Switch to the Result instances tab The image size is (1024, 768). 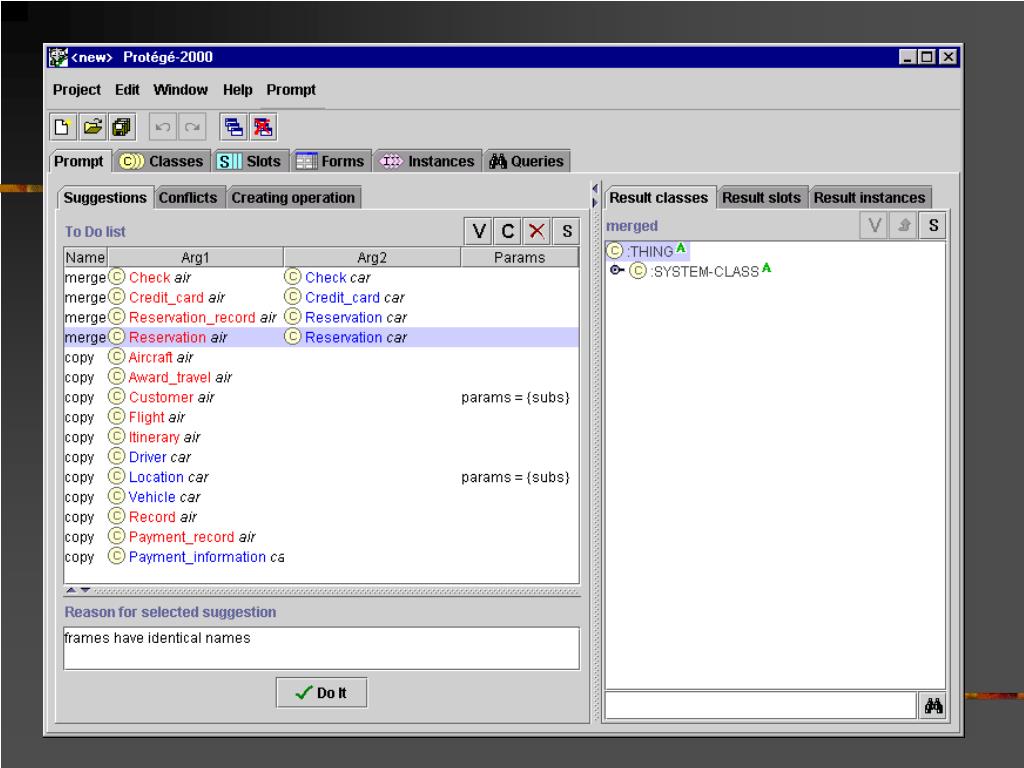[869, 198]
